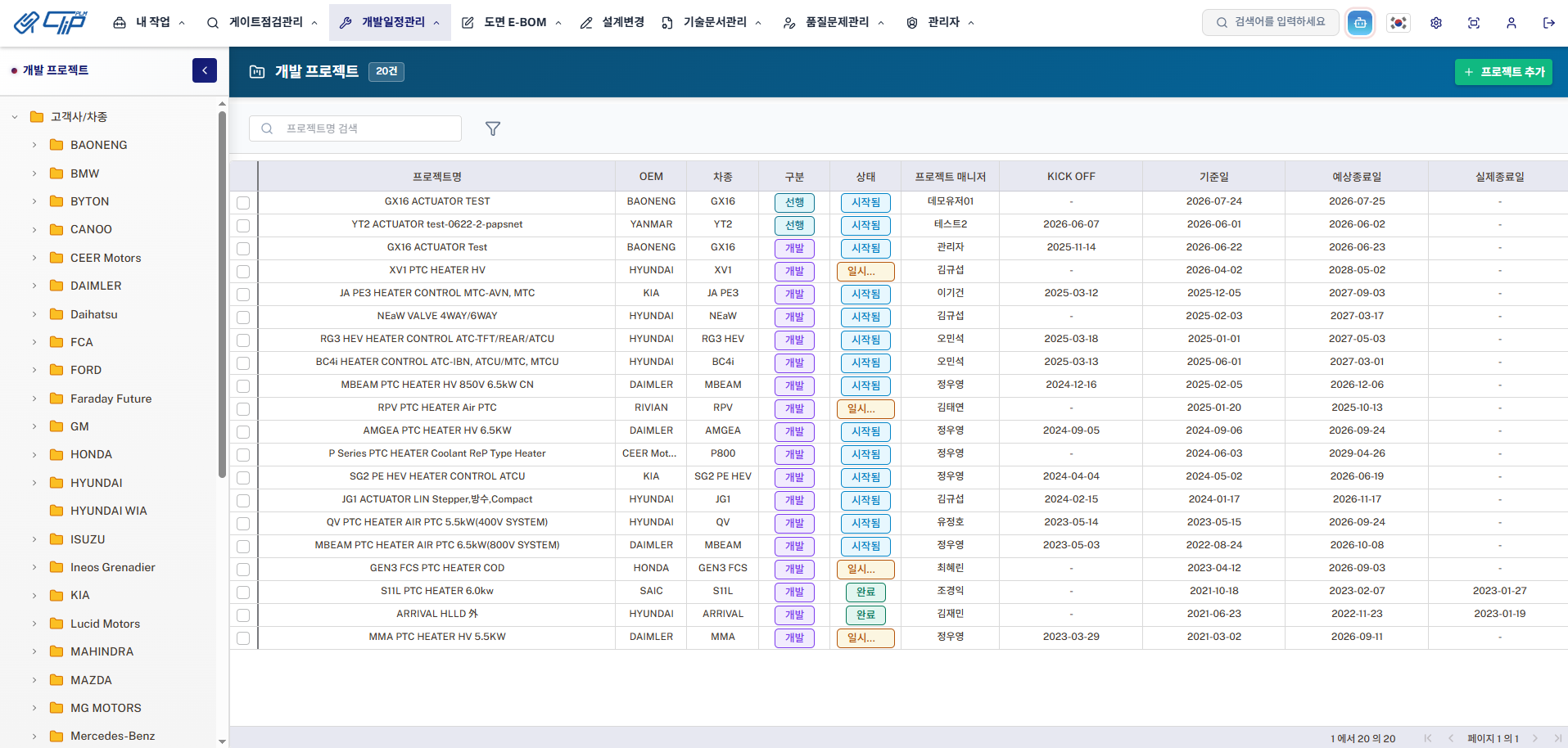Check the YT2 ACTUATOR test-0622-2-papsnet row

[243, 226]
